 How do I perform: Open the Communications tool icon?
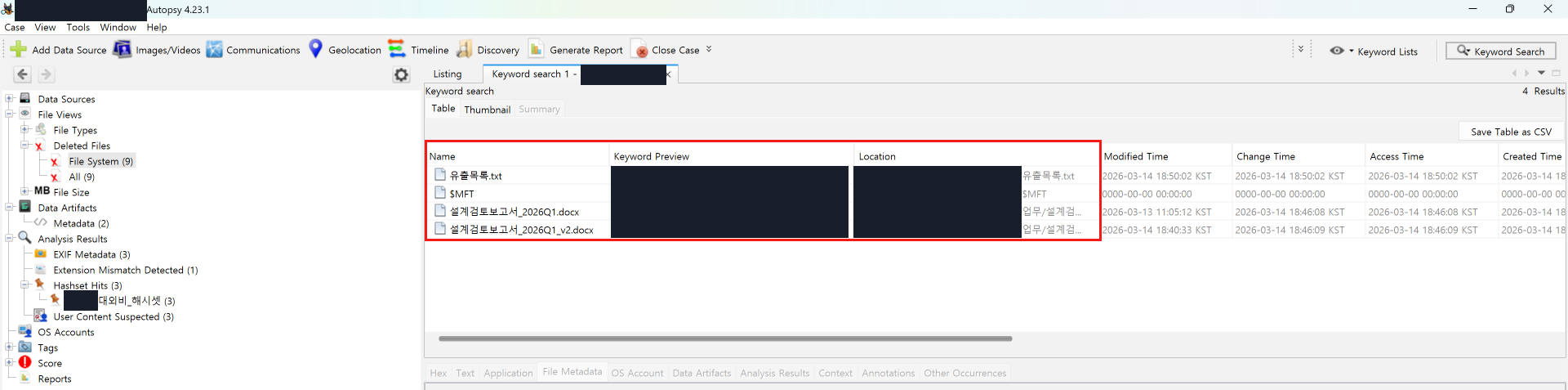[x=214, y=50]
